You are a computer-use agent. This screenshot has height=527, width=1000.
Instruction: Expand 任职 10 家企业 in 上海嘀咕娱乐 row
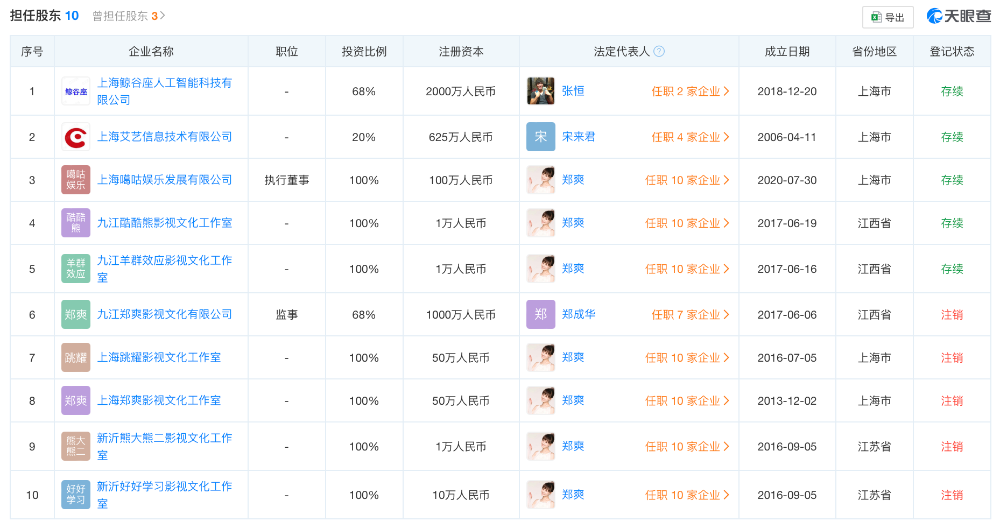pos(687,180)
